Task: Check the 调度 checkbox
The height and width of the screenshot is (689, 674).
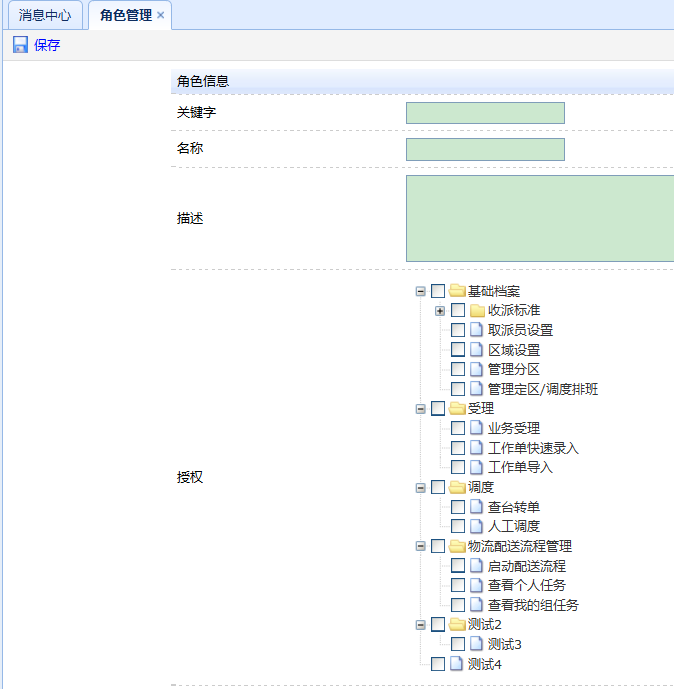Action: pyautogui.click(x=438, y=487)
